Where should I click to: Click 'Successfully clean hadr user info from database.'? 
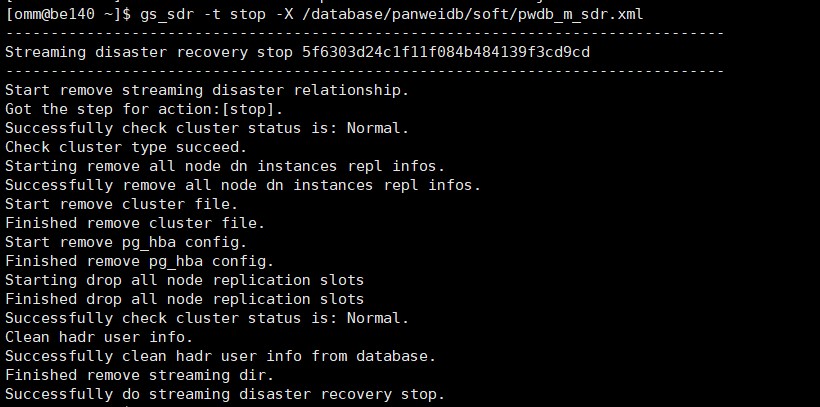tap(221, 356)
